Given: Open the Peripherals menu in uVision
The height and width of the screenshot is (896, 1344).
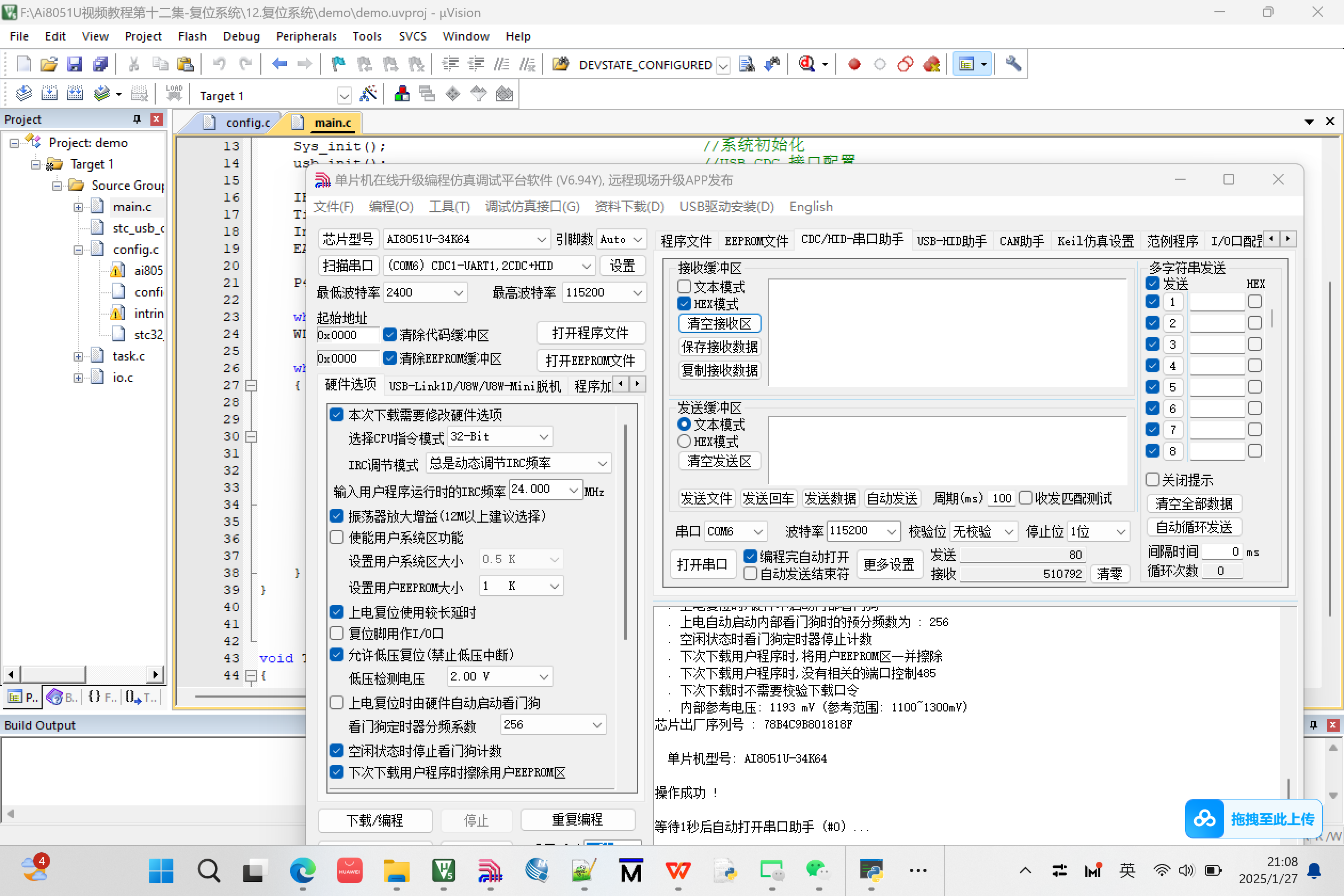Looking at the screenshot, I should [306, 36].
